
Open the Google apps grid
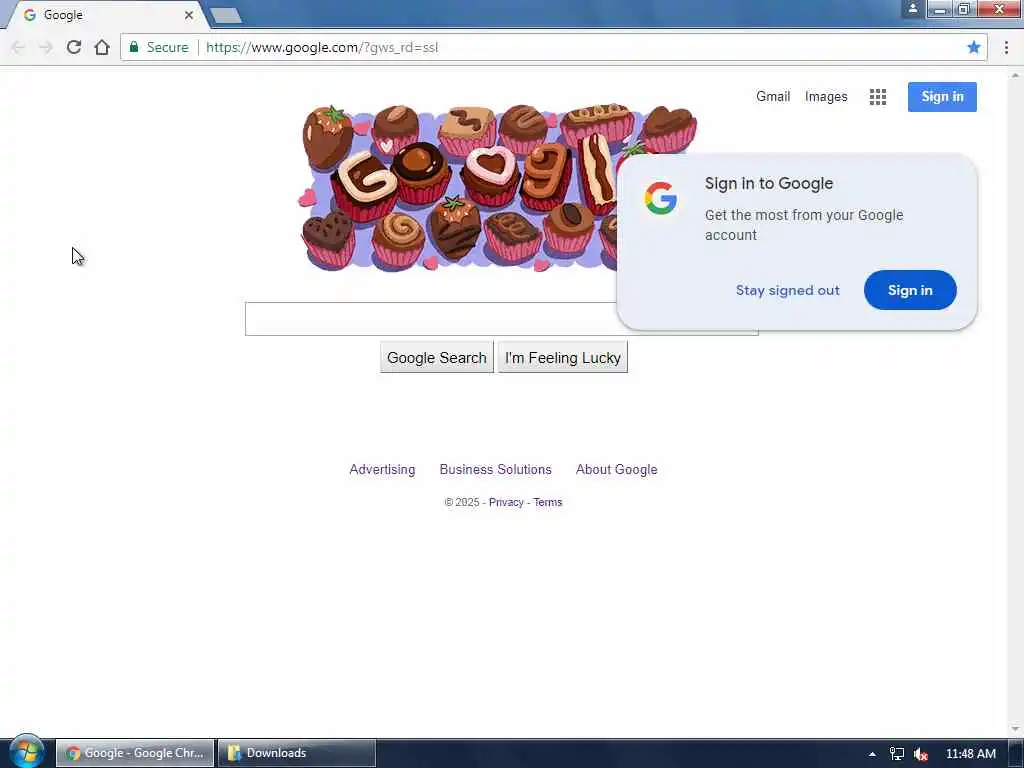pyautogui.click(x=878, y=97)
